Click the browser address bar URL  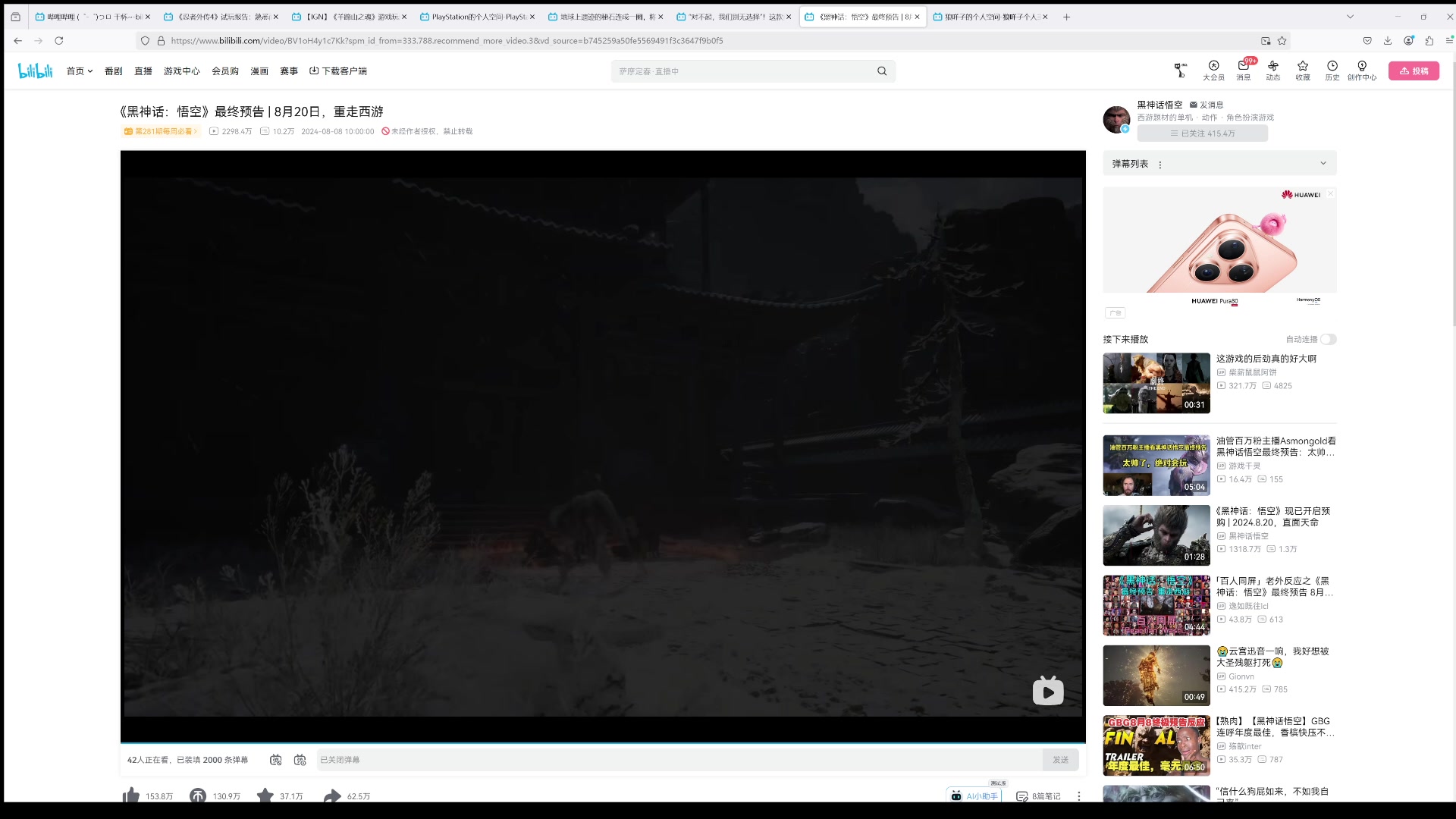click(x=447, y=41)
